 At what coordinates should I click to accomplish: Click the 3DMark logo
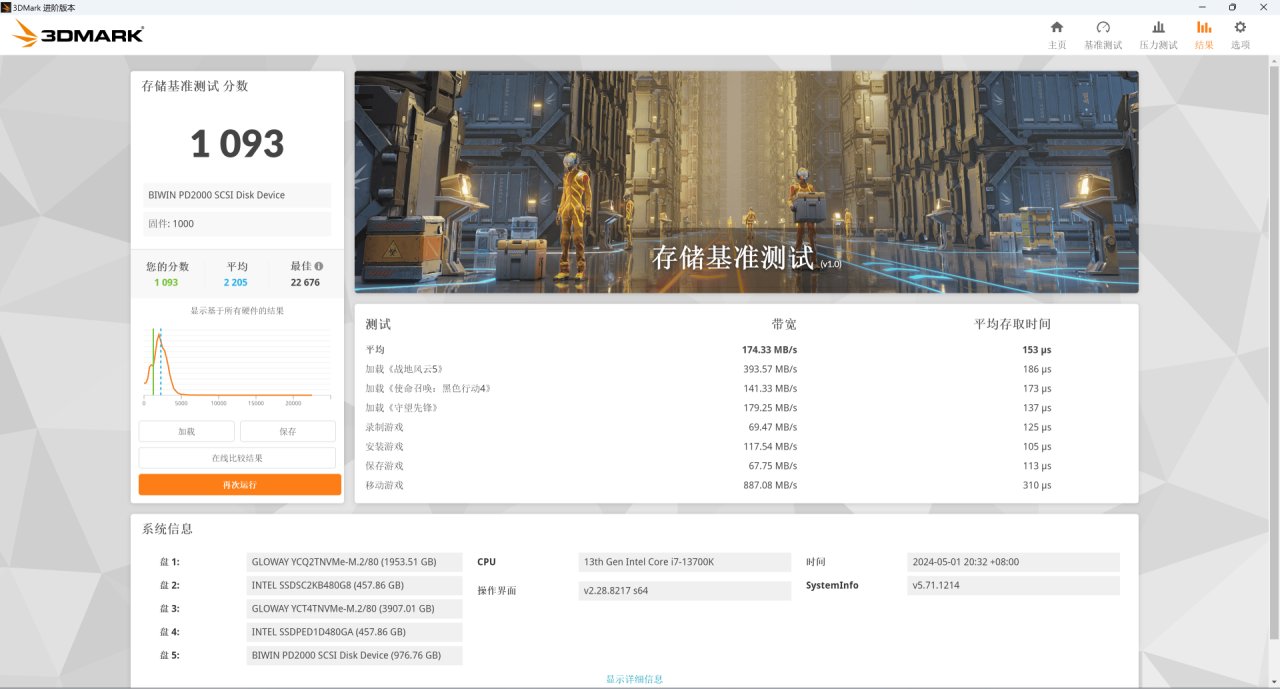tap(75, 33)
